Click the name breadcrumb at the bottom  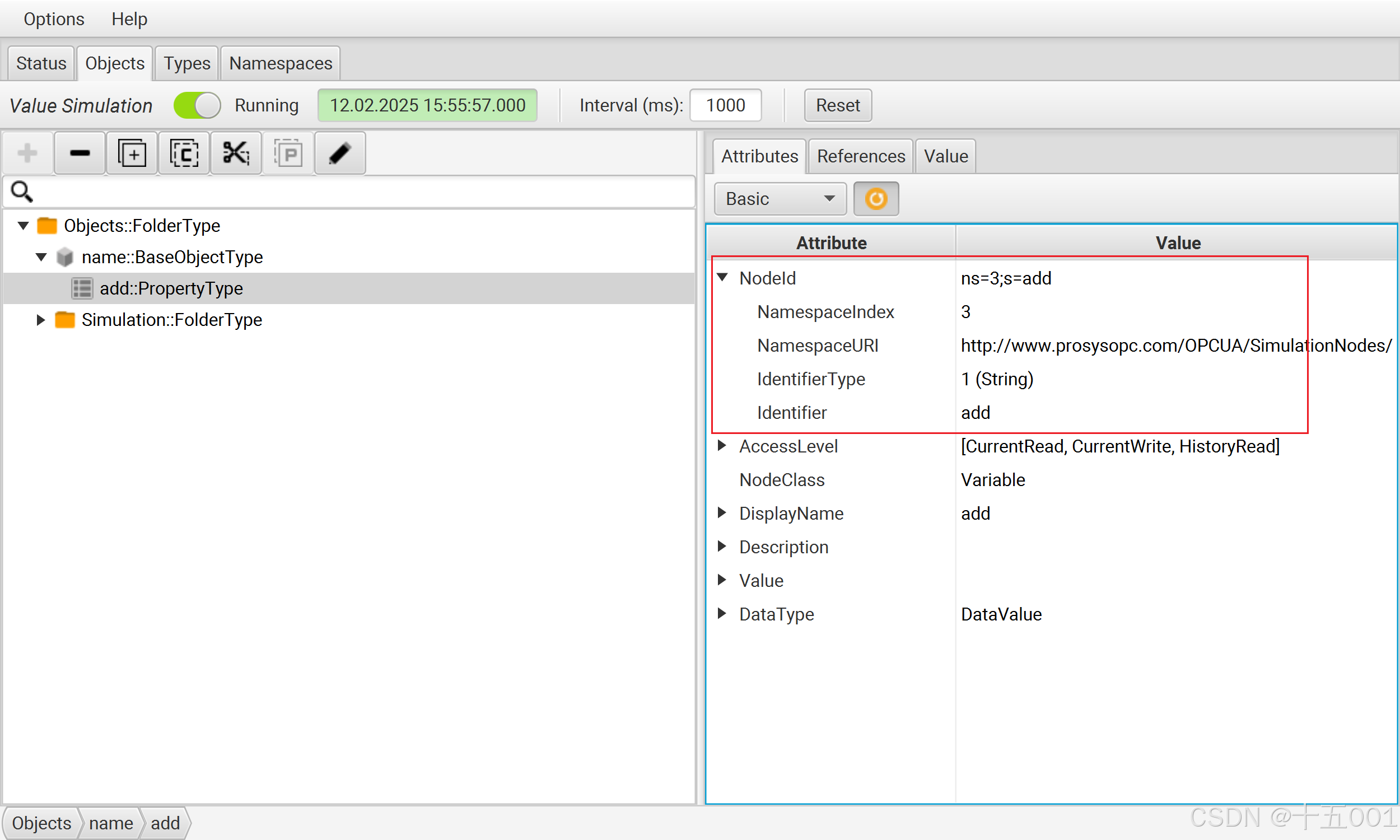tap(111, 823)
